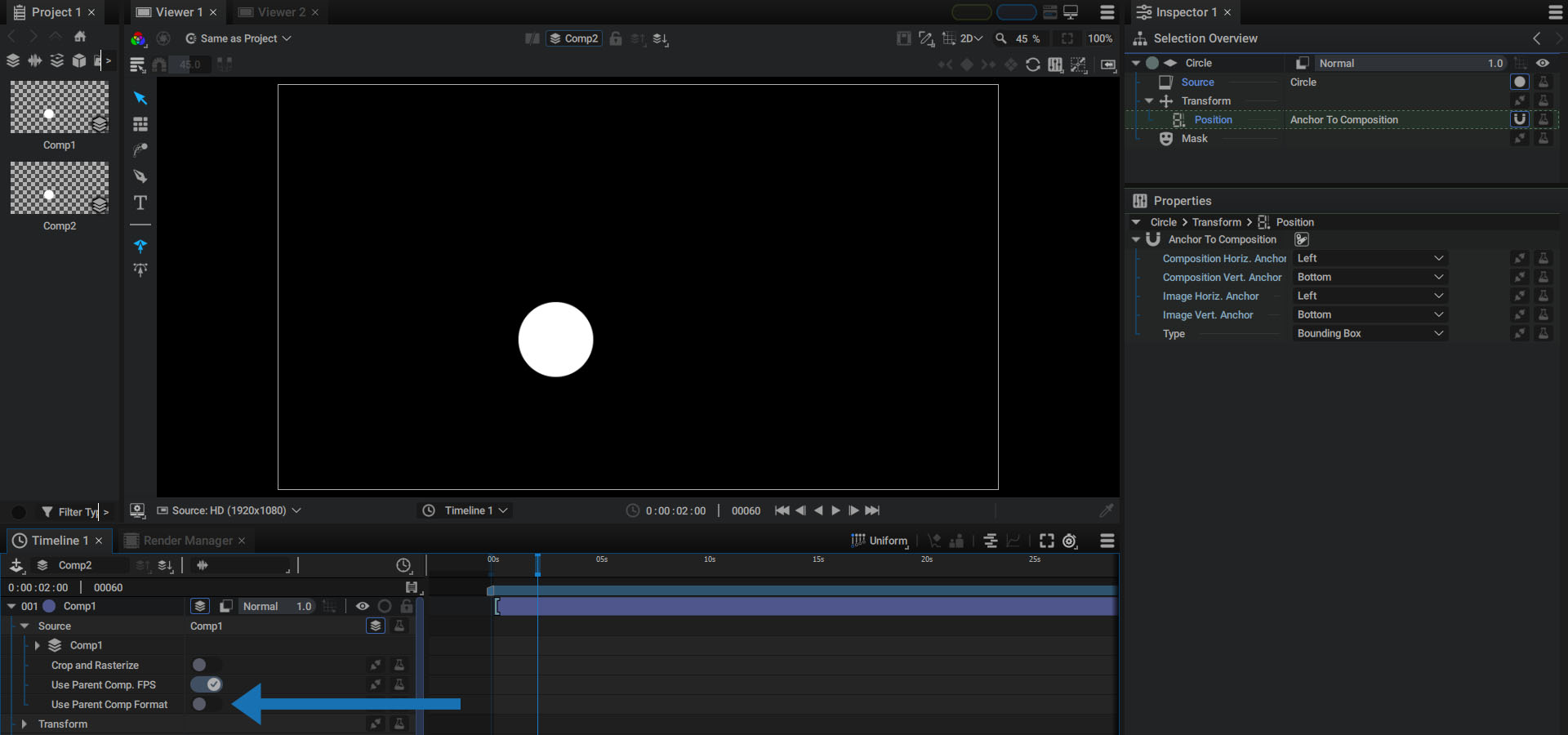
Task: Click the viewer refresh icon
Action: click(1033, 65)
